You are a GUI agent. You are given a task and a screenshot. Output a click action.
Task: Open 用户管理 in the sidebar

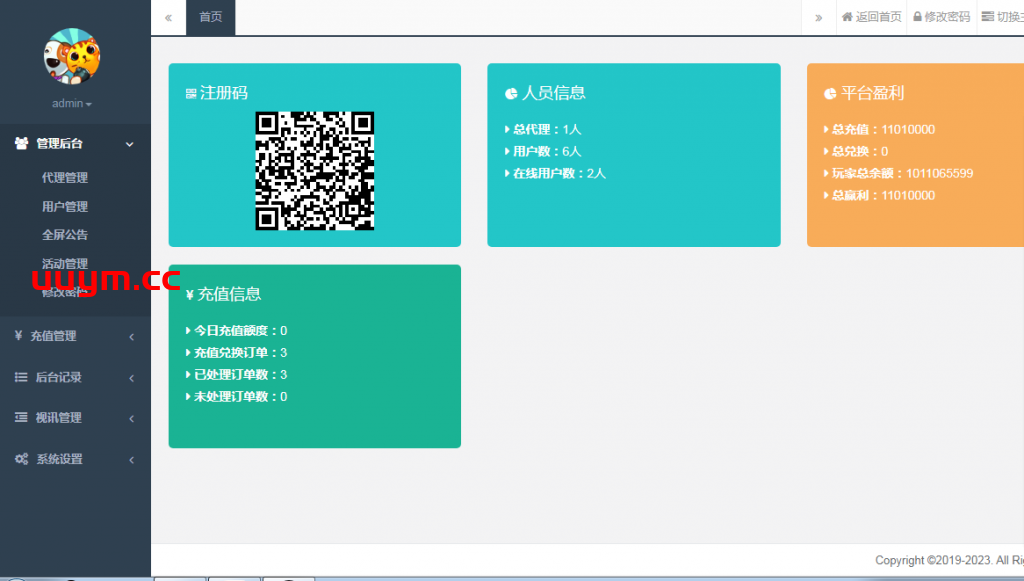(x=65, y=207)
